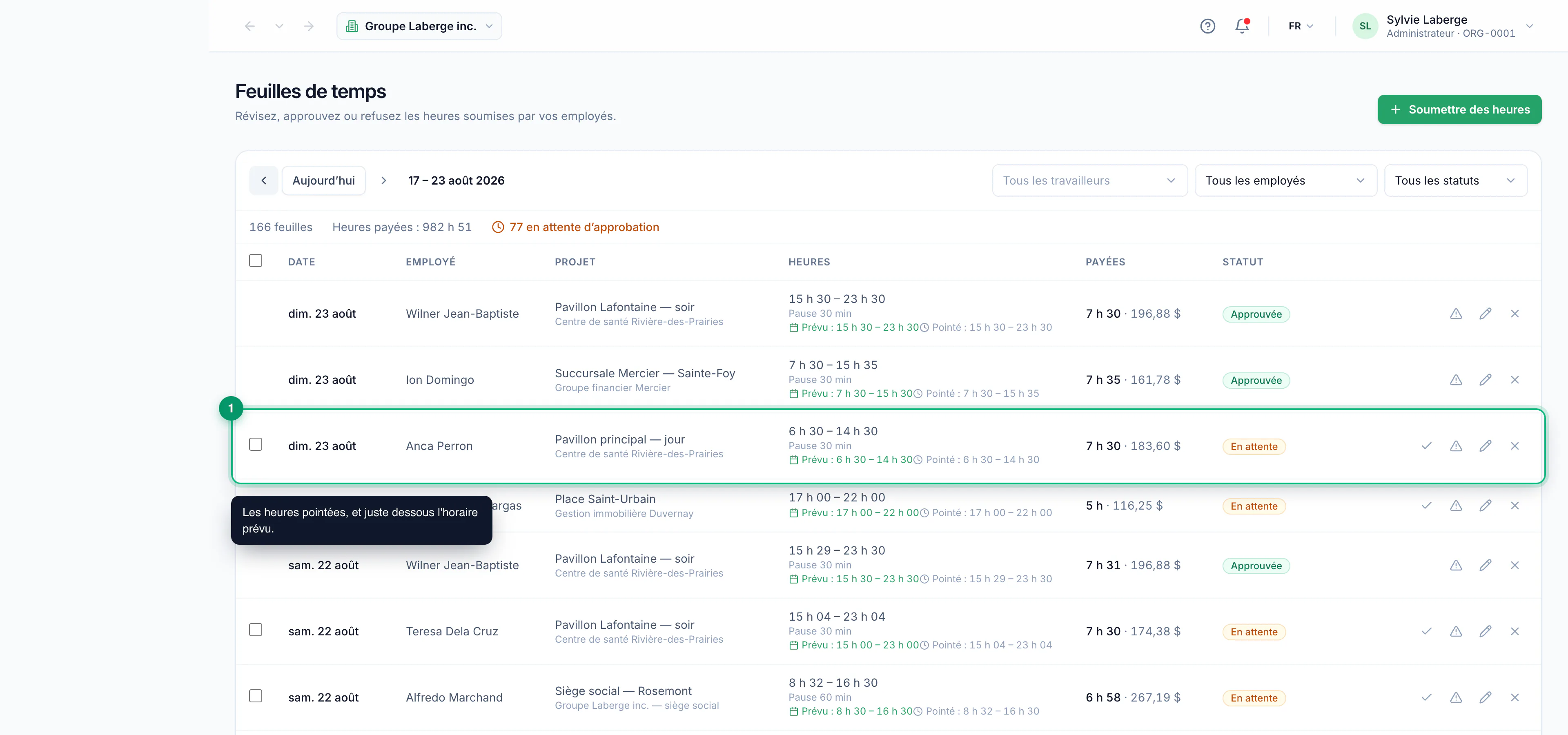Click Siège social — Rosemont project
The width and height of the screenshot is (1568, 735).
coord(623,691)
